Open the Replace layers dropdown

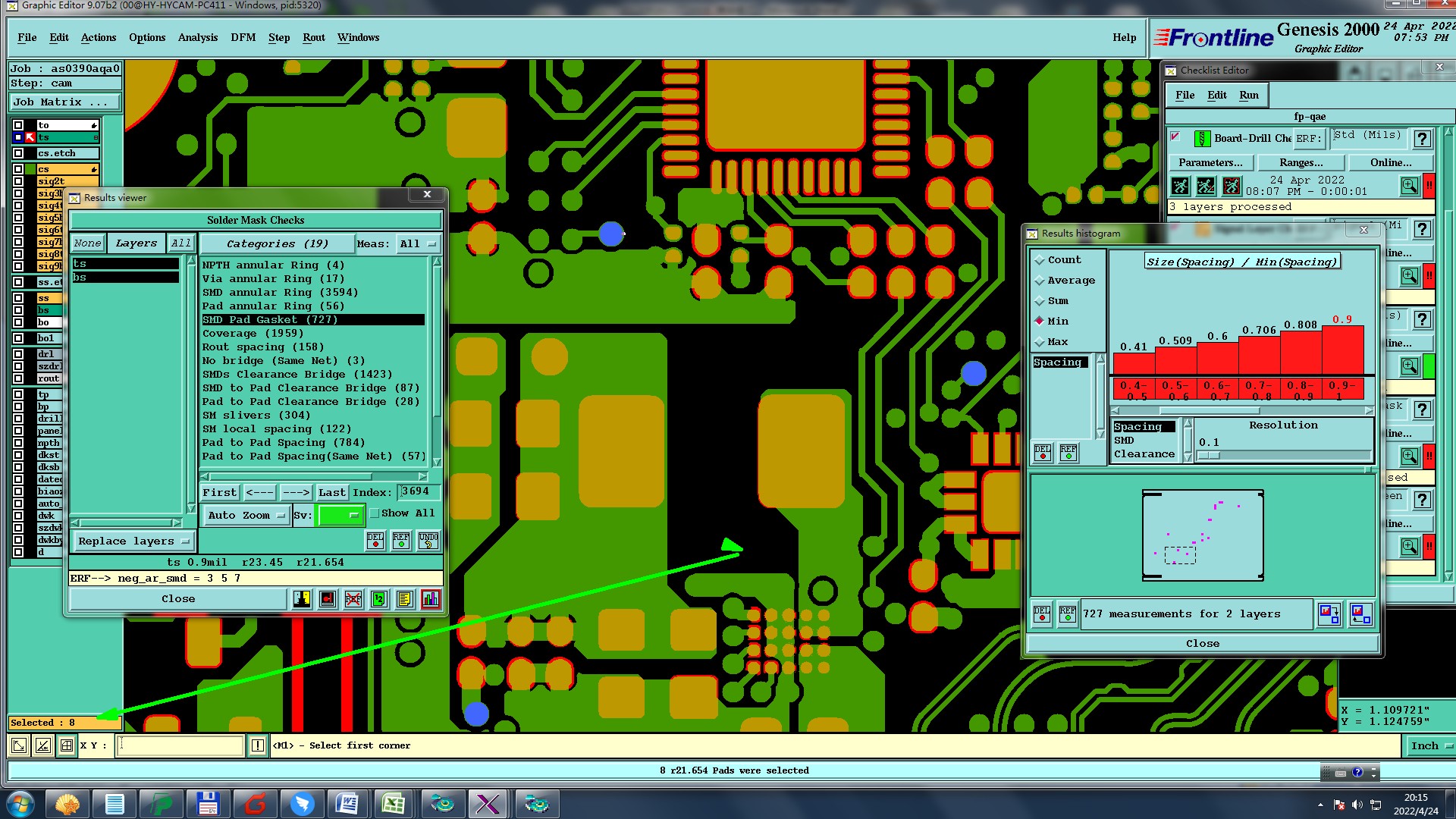[133, 541]
